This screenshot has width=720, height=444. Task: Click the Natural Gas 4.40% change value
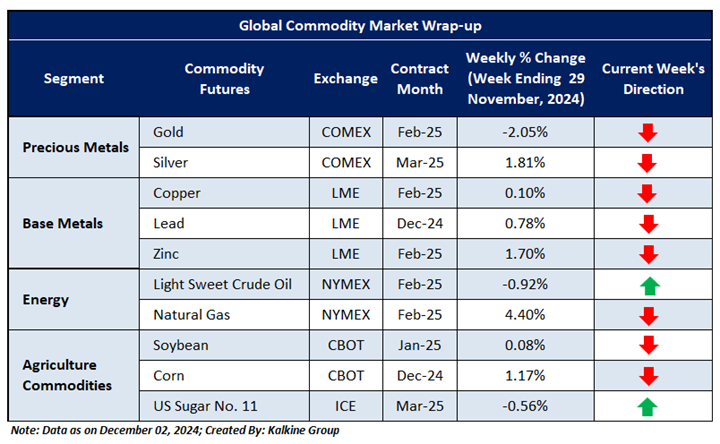click(525, 315)
